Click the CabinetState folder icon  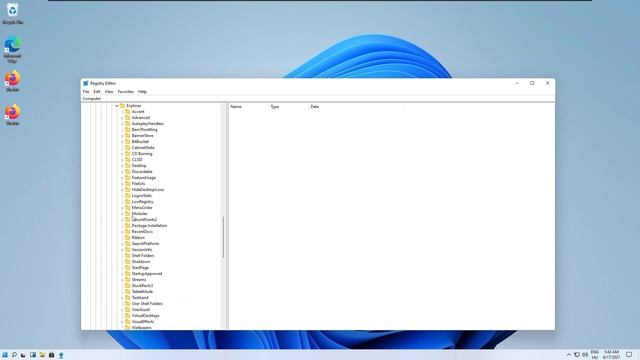(128, 147)
